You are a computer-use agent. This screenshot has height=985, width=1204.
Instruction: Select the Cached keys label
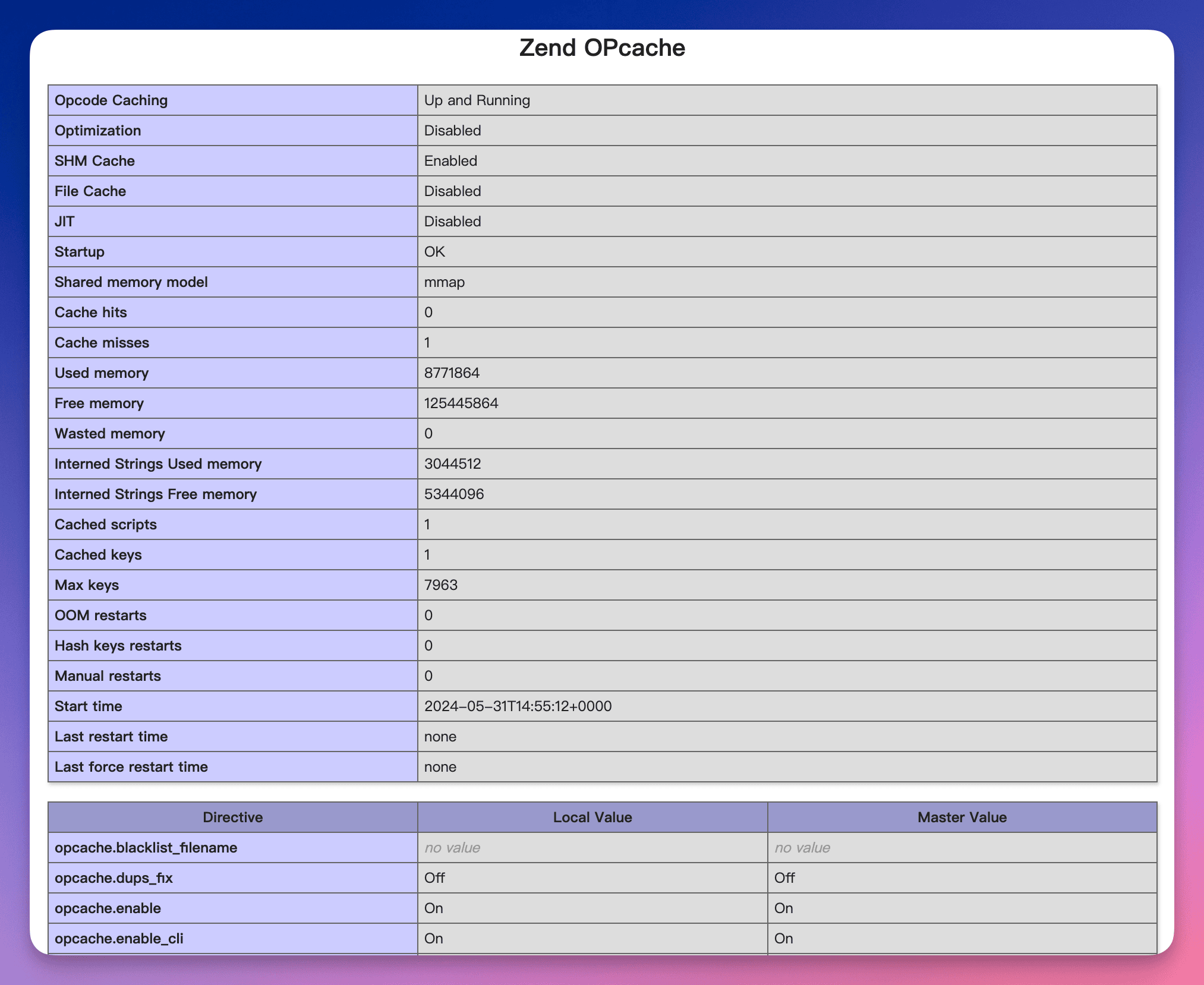pos(98,555)
